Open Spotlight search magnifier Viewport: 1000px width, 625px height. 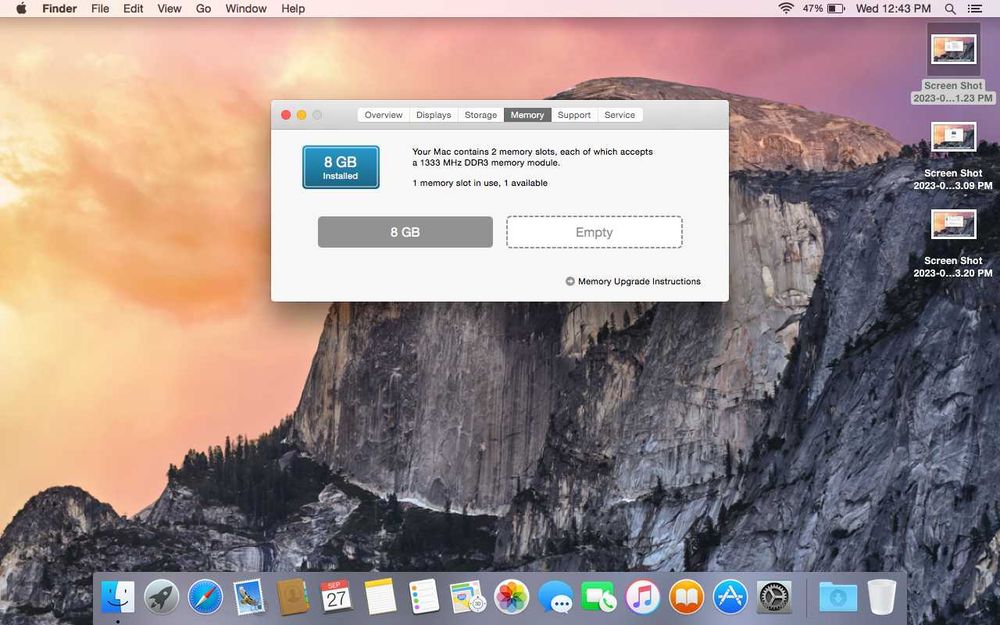click(950, 8)
